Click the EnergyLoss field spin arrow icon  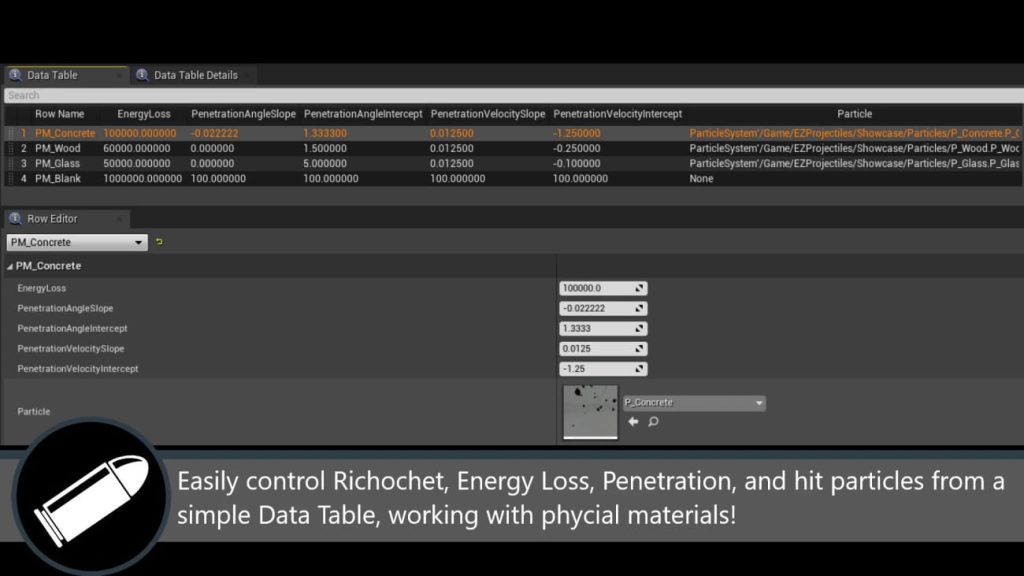(x=639, y=289)
